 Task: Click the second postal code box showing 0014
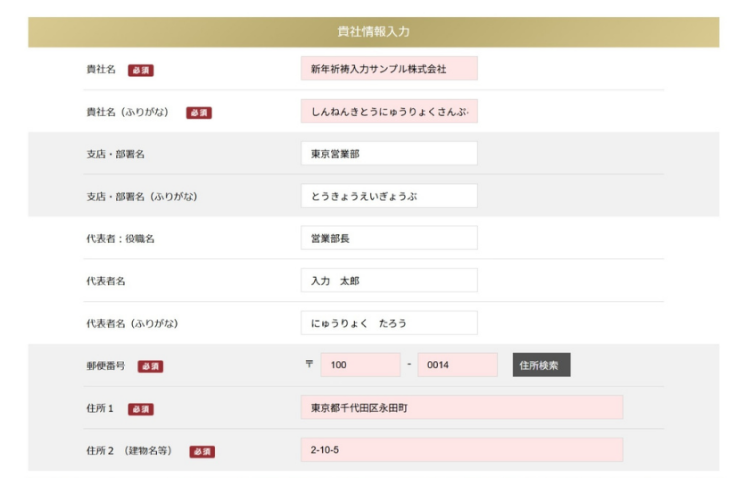457,365
